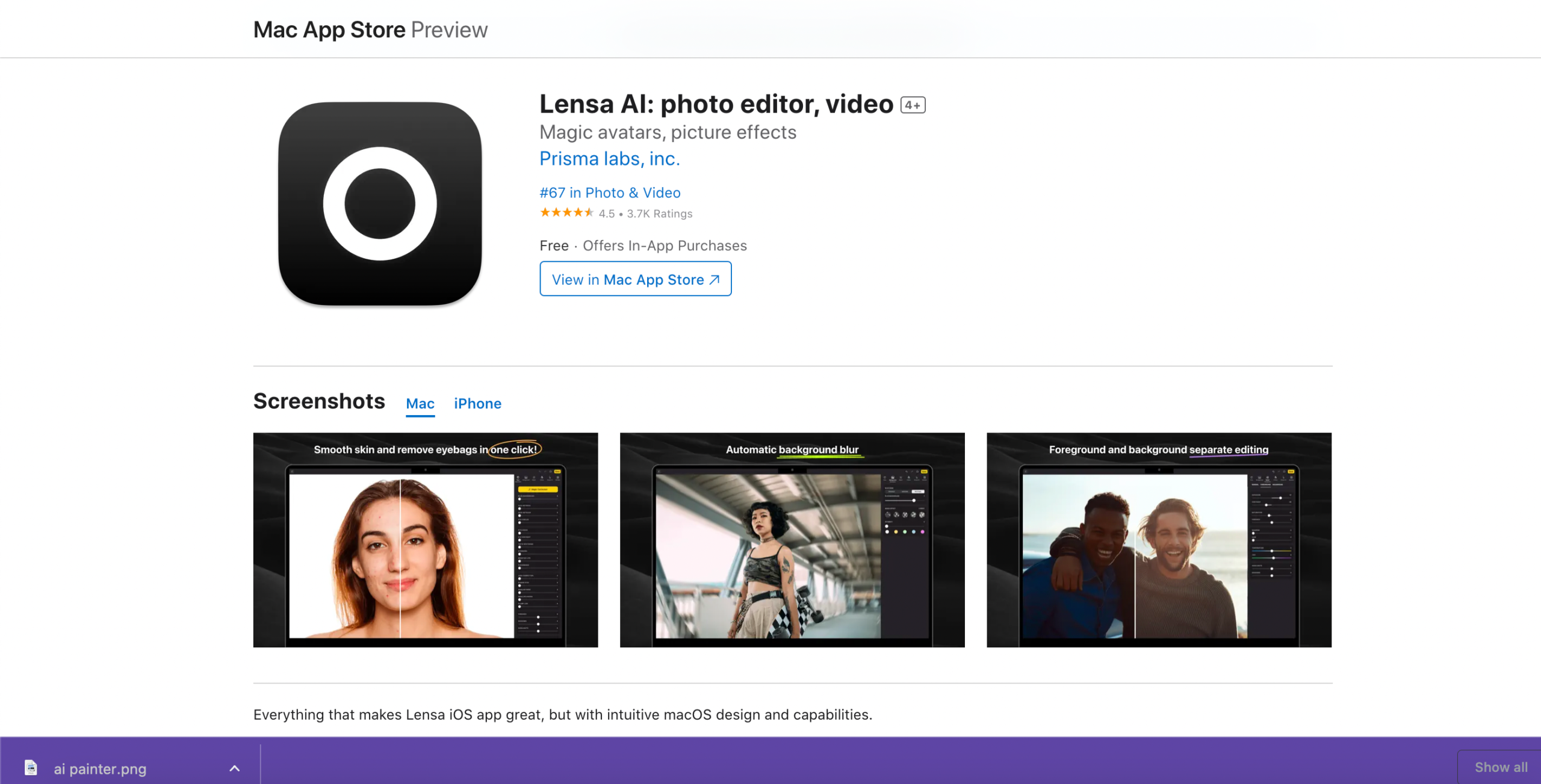Image resolution: width=1541 pixels, height=784 pixels.
Task: Click the Lensa app icon
Action: coord(380,203)
